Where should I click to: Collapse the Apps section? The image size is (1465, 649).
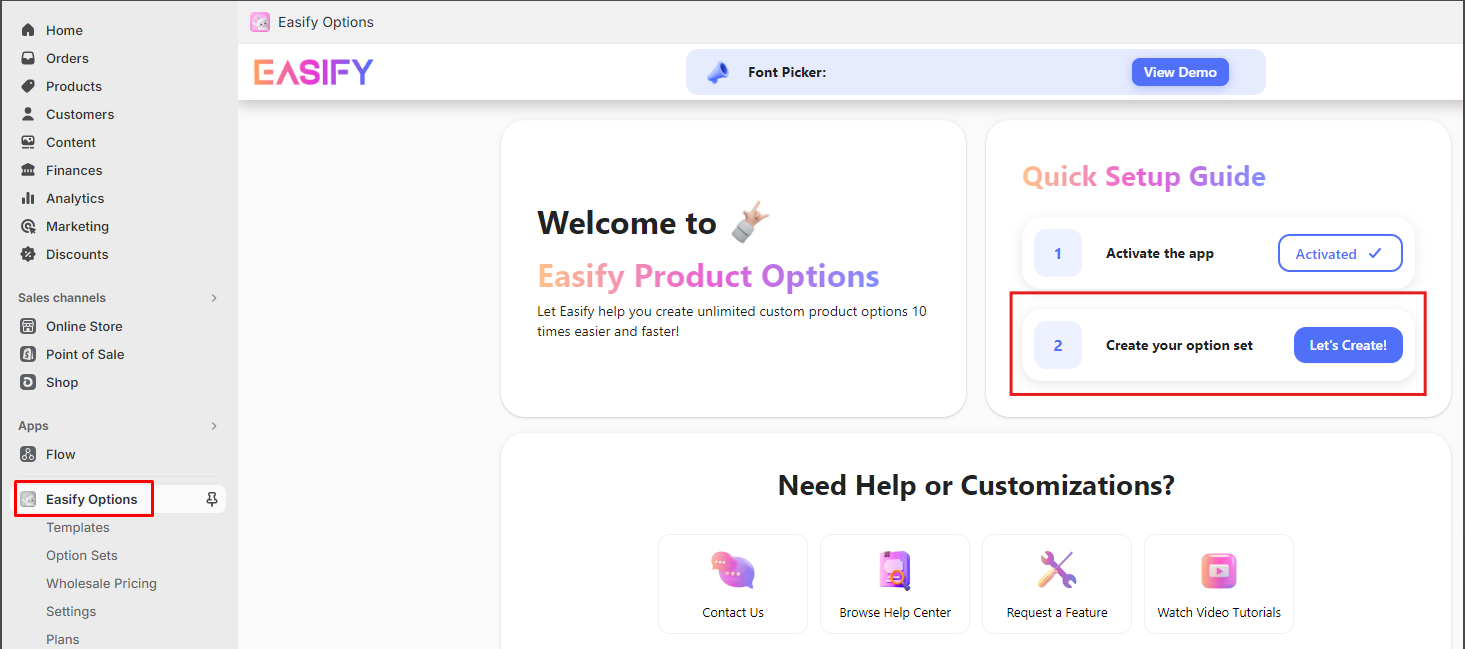pyautogui.click(x=213, y=425)
